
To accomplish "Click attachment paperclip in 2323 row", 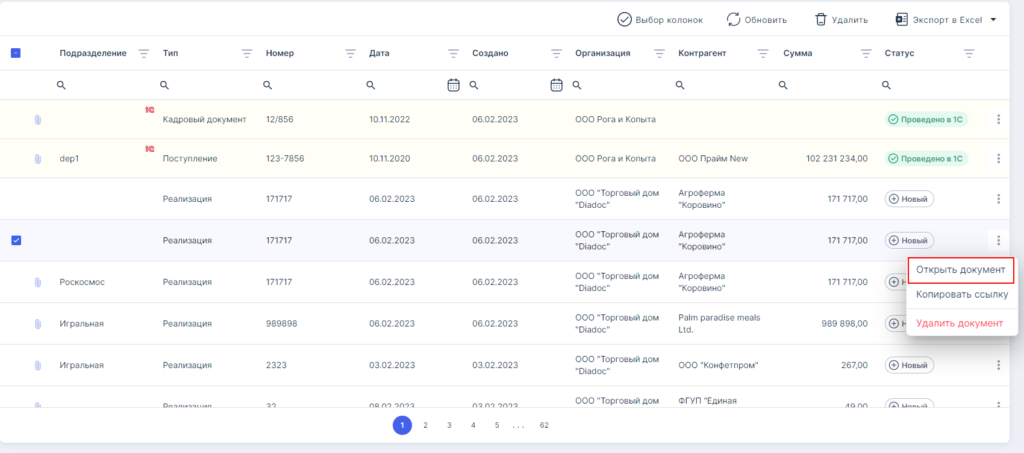I will tap(37, 366).
